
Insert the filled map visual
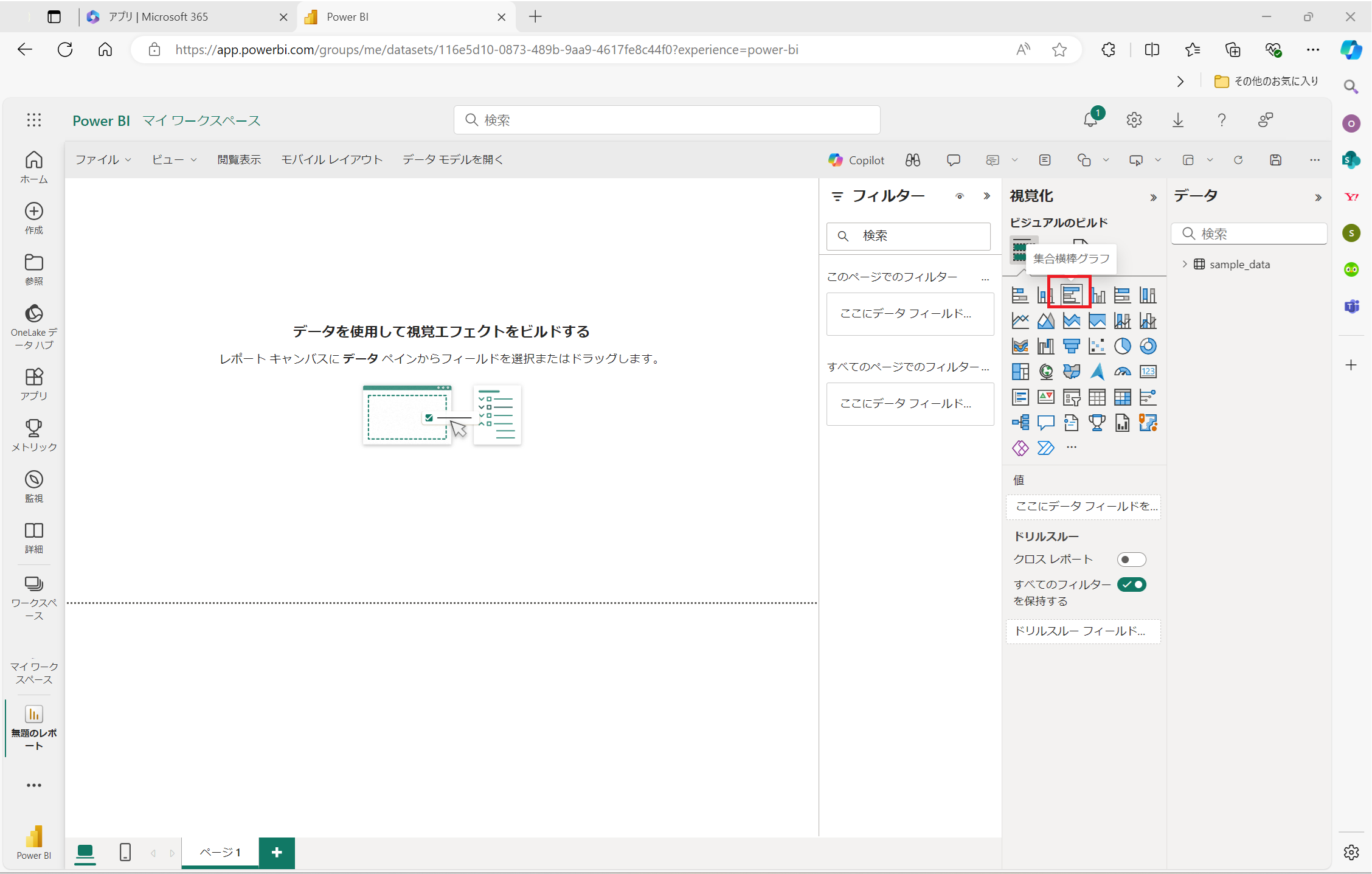(1071, 372)
